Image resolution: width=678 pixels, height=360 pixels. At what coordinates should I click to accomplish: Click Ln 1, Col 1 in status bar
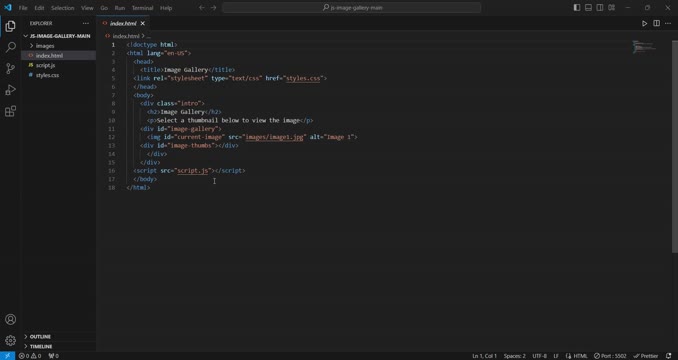click(484, 356)
